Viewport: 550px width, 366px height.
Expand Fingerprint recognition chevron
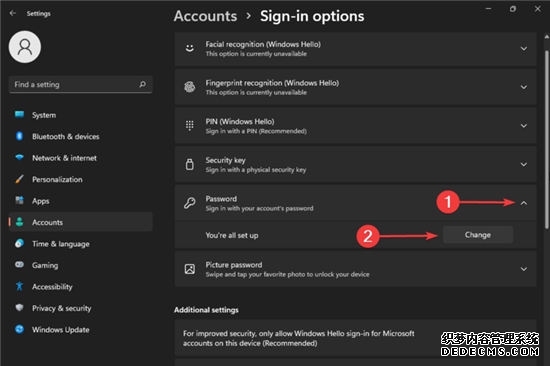524,87
